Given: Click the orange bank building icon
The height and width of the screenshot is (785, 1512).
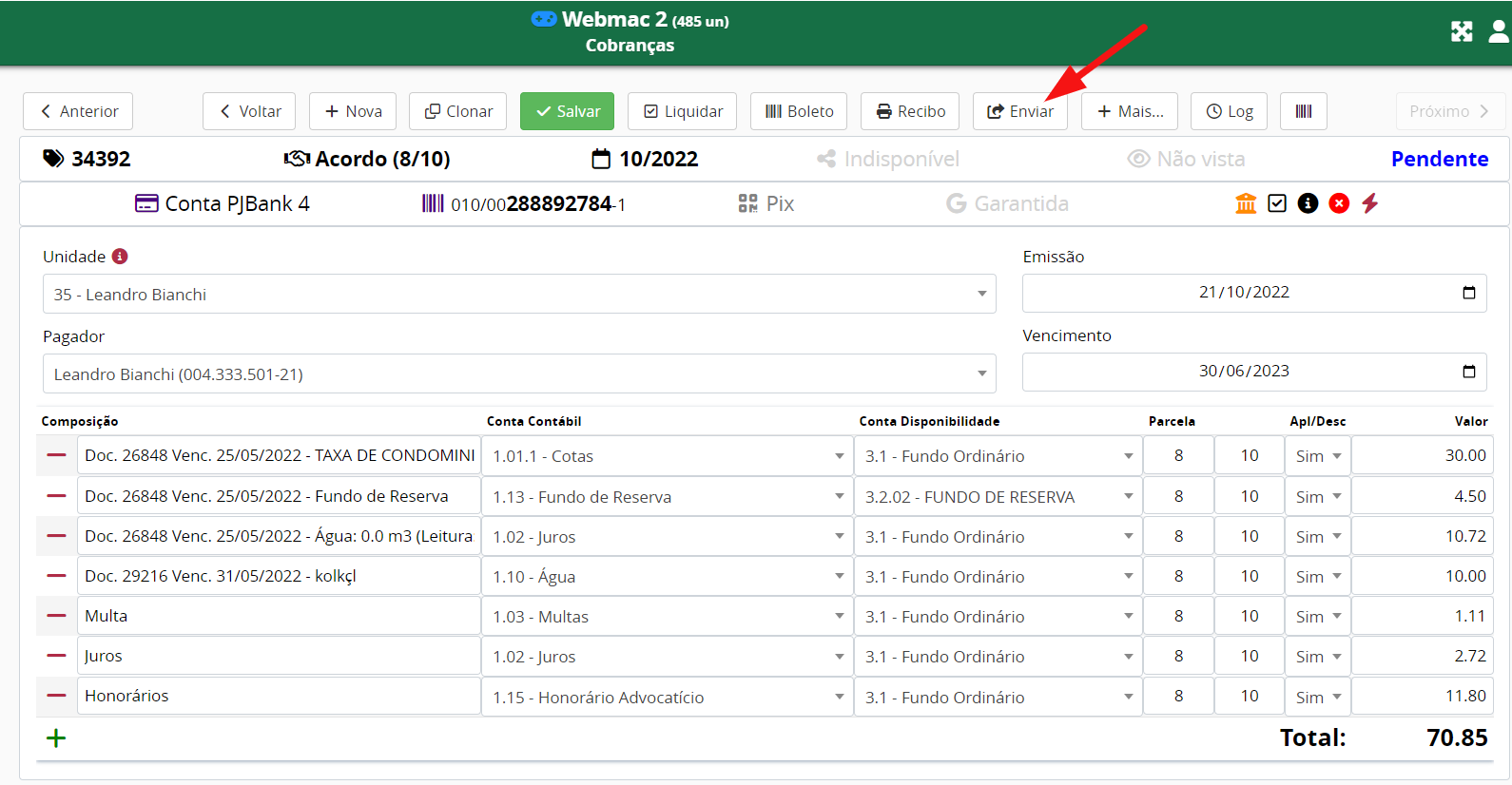Looking at the screenshot, I should [x=1246, y=203].
